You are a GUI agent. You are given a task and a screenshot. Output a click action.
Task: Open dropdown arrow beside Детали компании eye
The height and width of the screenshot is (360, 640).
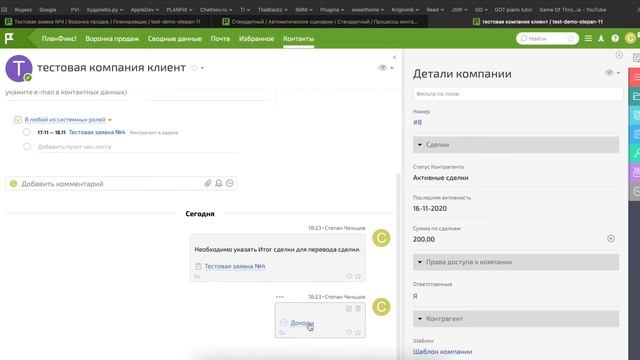click(618, 73)
